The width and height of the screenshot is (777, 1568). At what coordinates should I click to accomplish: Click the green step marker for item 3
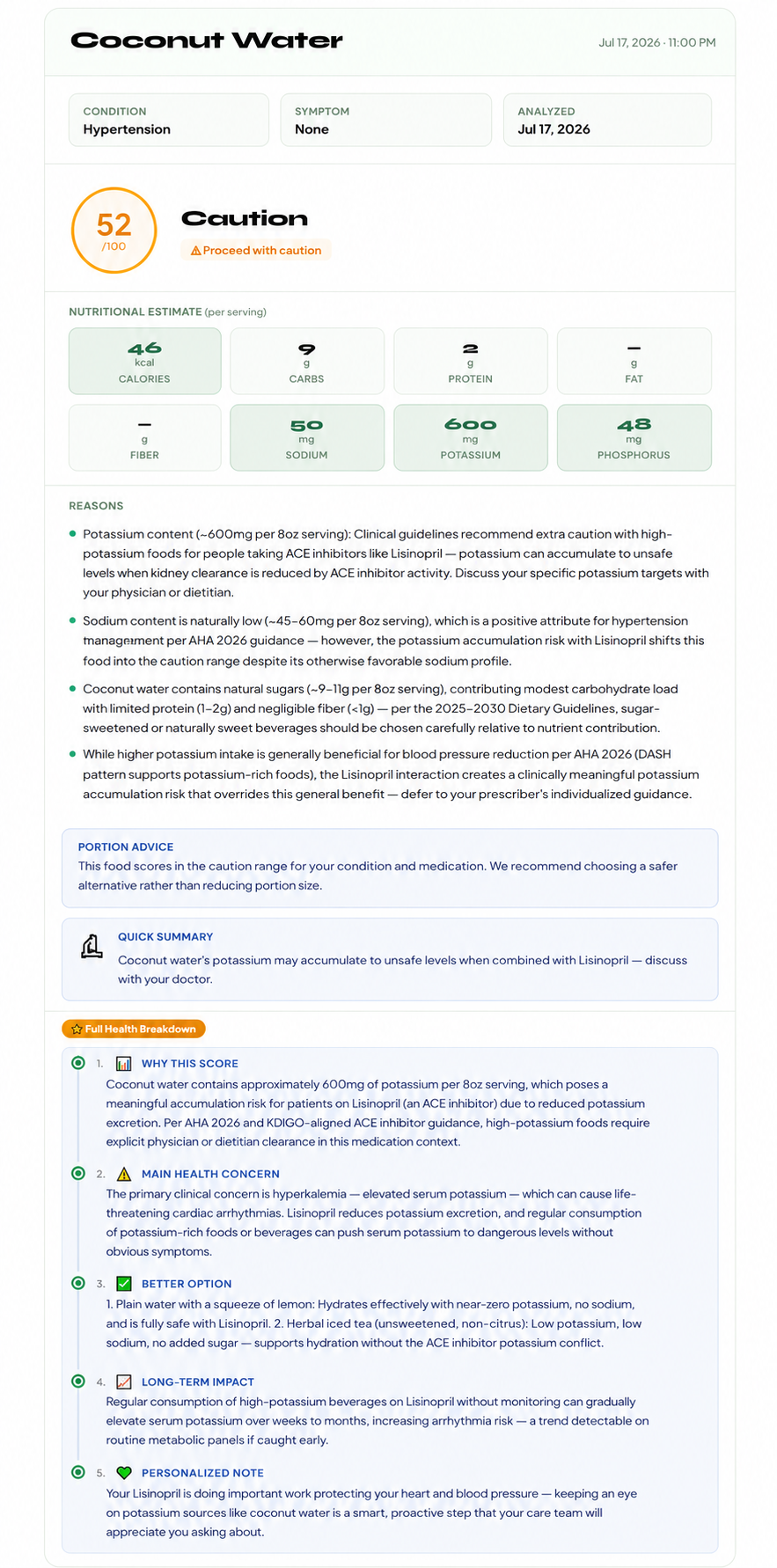coord(78,1283)
